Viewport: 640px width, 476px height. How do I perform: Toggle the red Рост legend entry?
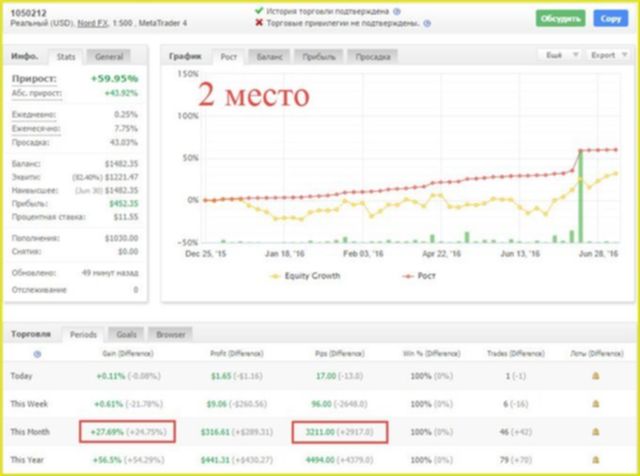pyautogui.click(x=419, y=276)
